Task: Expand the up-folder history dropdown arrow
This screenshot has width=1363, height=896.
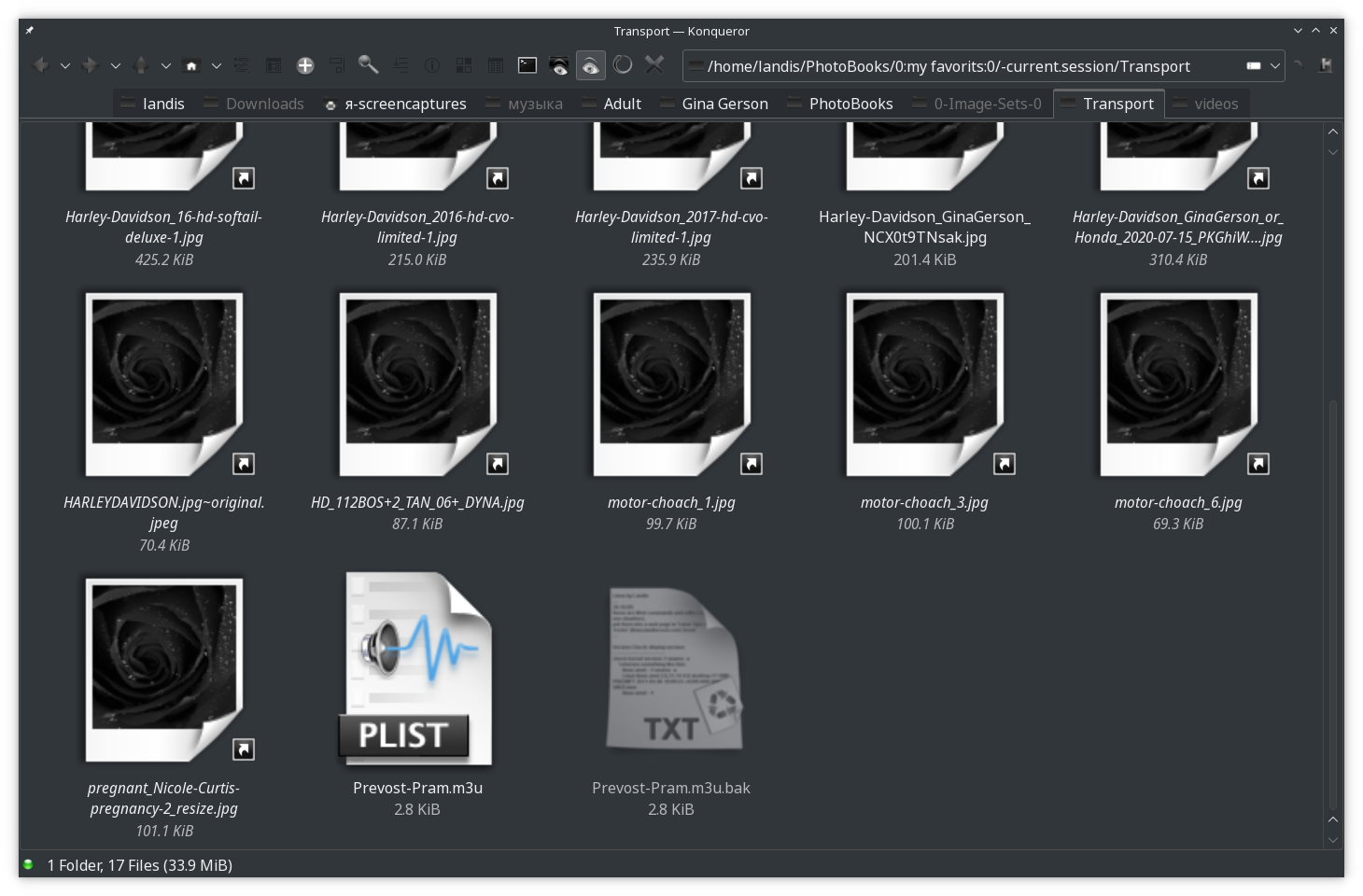Action: pyautogui.click(x=166, y=66)
